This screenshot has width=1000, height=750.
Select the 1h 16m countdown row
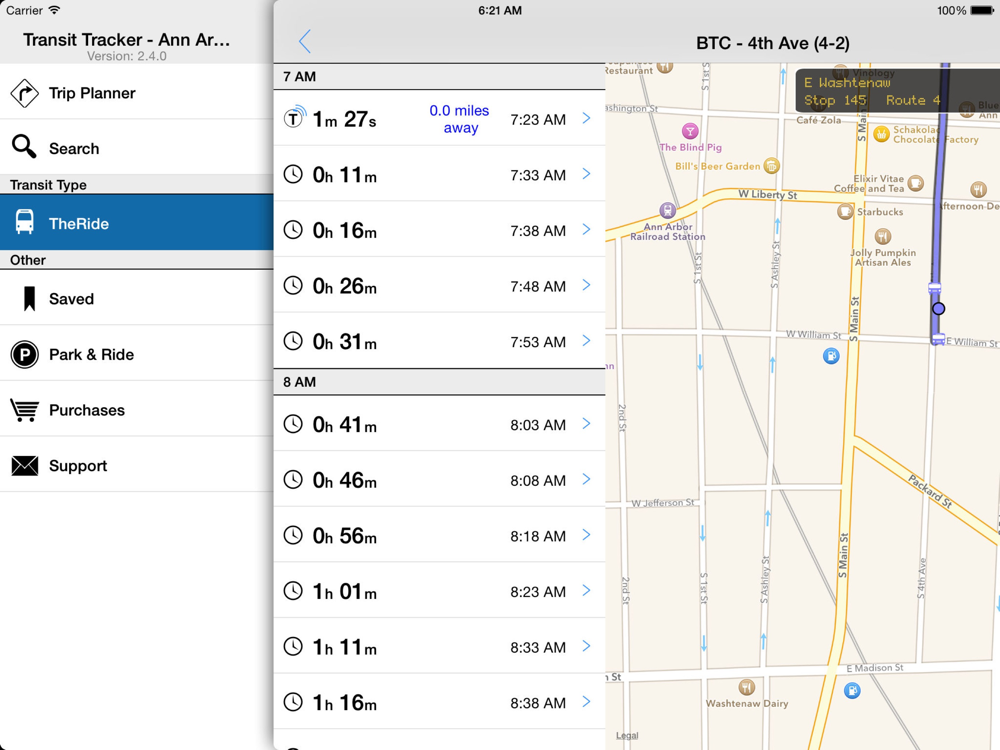[439, 702]
